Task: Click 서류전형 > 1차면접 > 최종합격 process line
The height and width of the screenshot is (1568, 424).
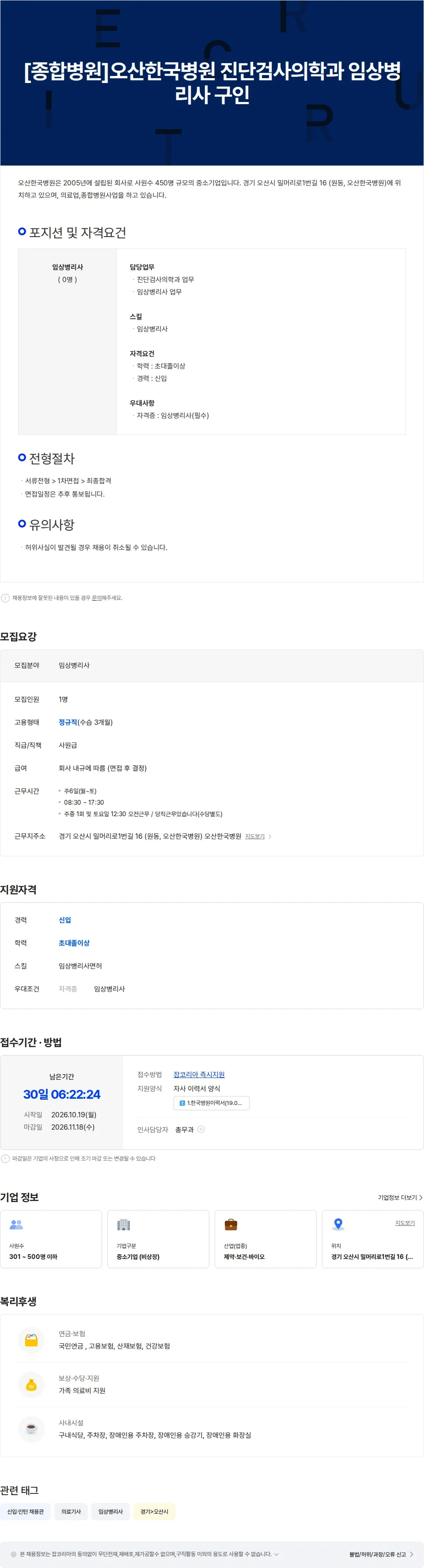Action: tap(68, 481)
